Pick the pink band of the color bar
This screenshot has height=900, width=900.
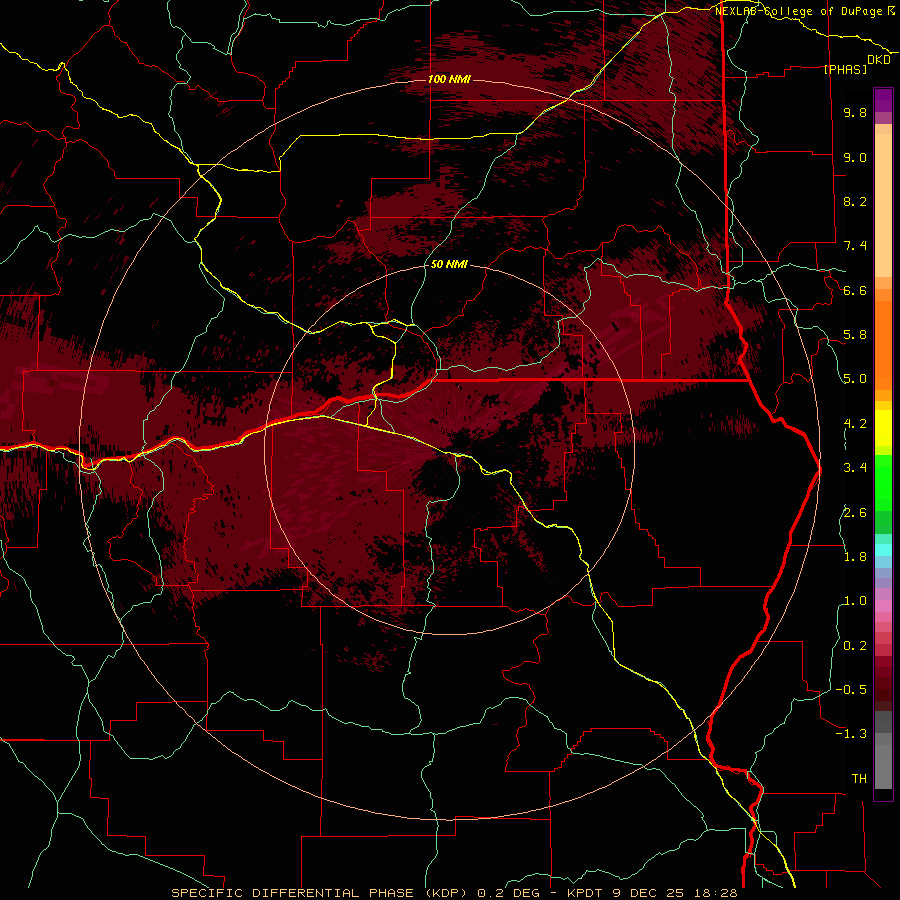click(883, 606)
